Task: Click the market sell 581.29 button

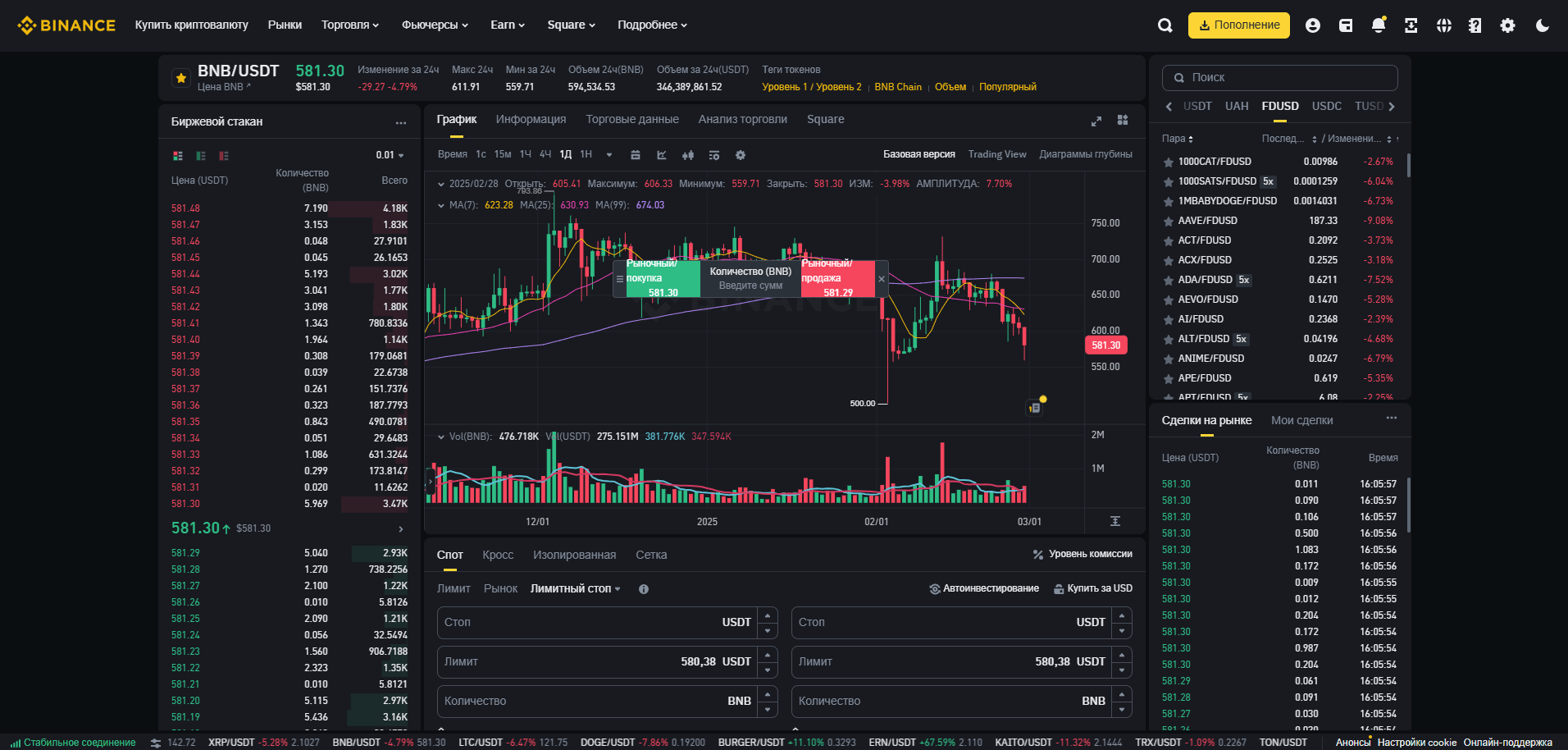Action: (x=838, y=279)
